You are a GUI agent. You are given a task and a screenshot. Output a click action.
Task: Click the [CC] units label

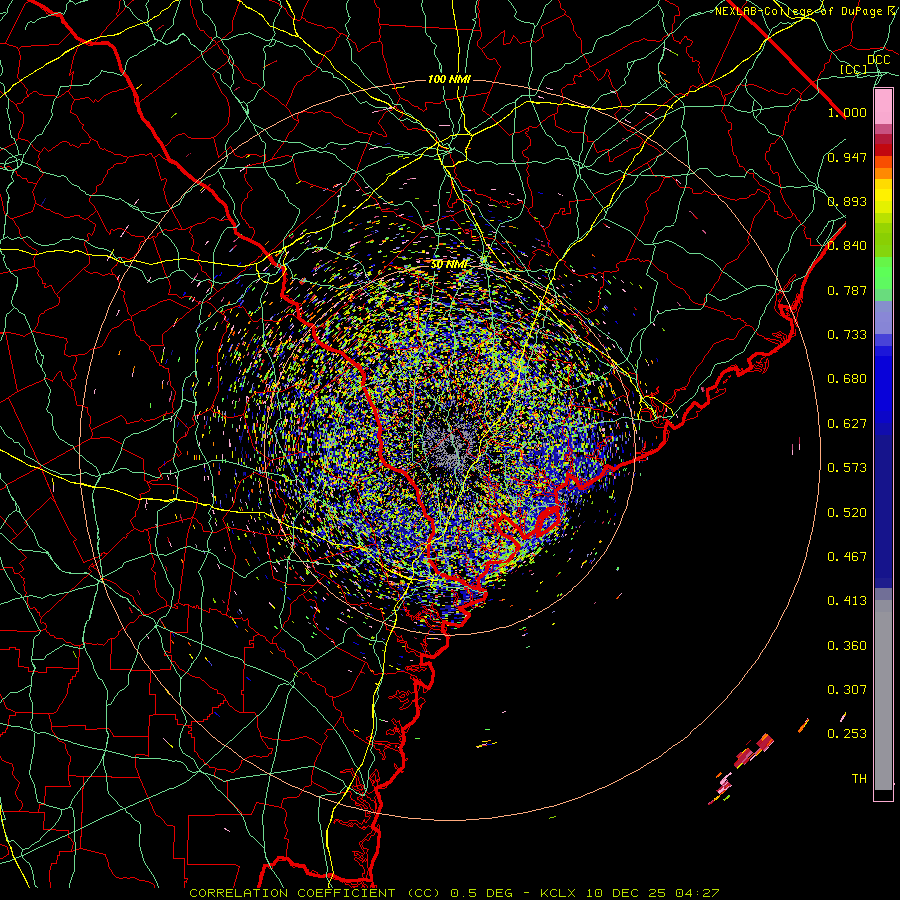853,69
